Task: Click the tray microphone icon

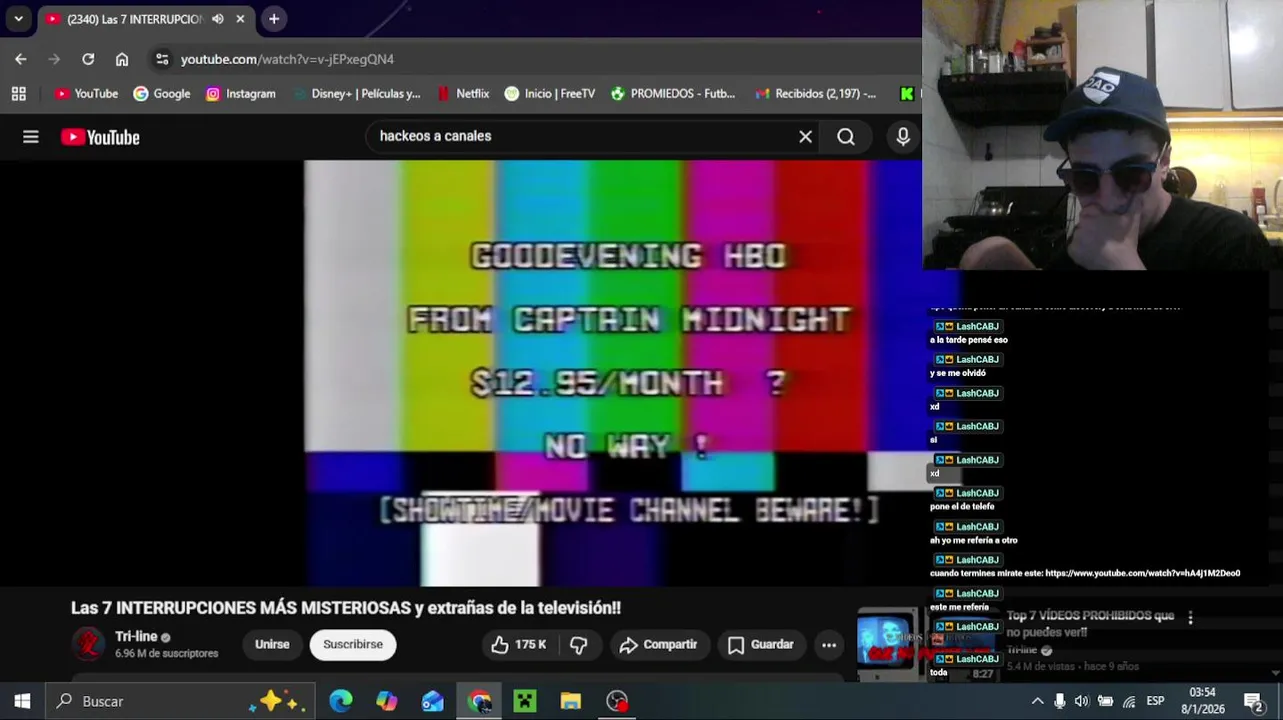Action: 1060,701
